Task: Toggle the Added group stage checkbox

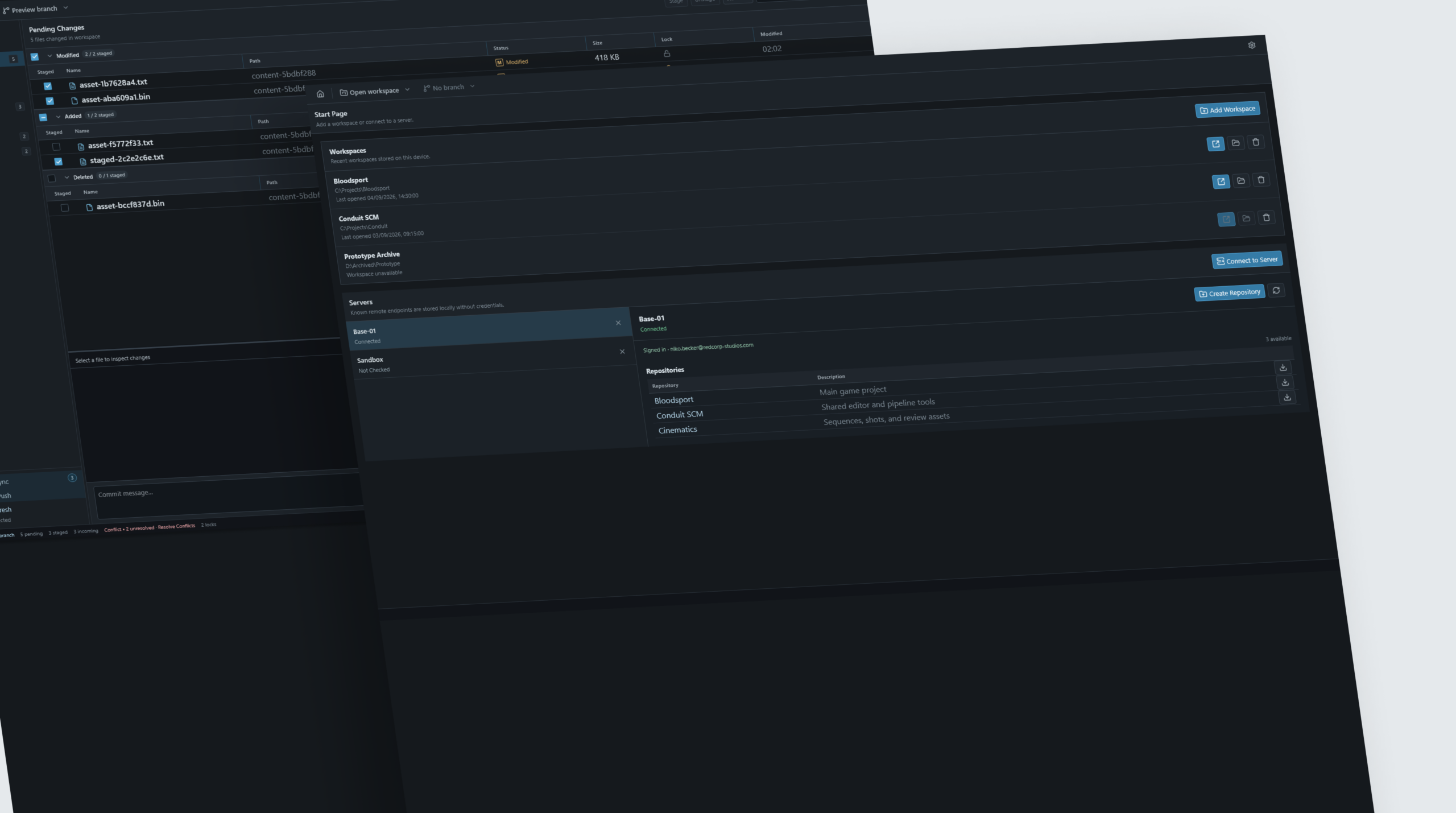Action: (x=43, y=117)
